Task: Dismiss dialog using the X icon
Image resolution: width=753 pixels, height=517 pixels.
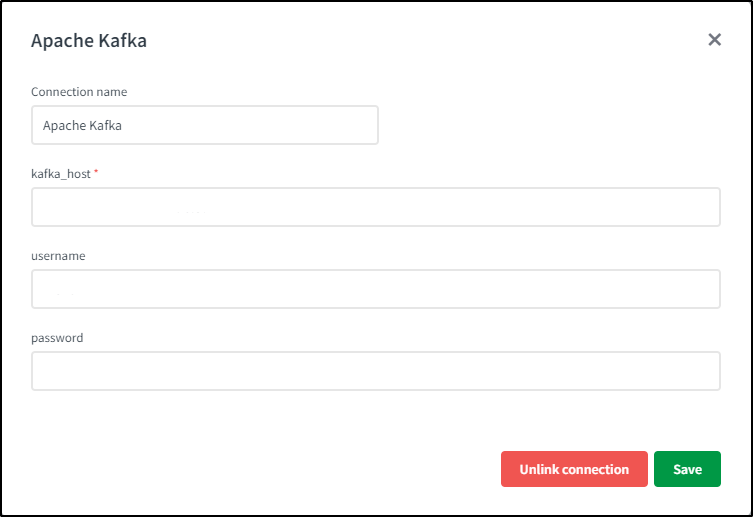Action: click(x=714, y=40)
